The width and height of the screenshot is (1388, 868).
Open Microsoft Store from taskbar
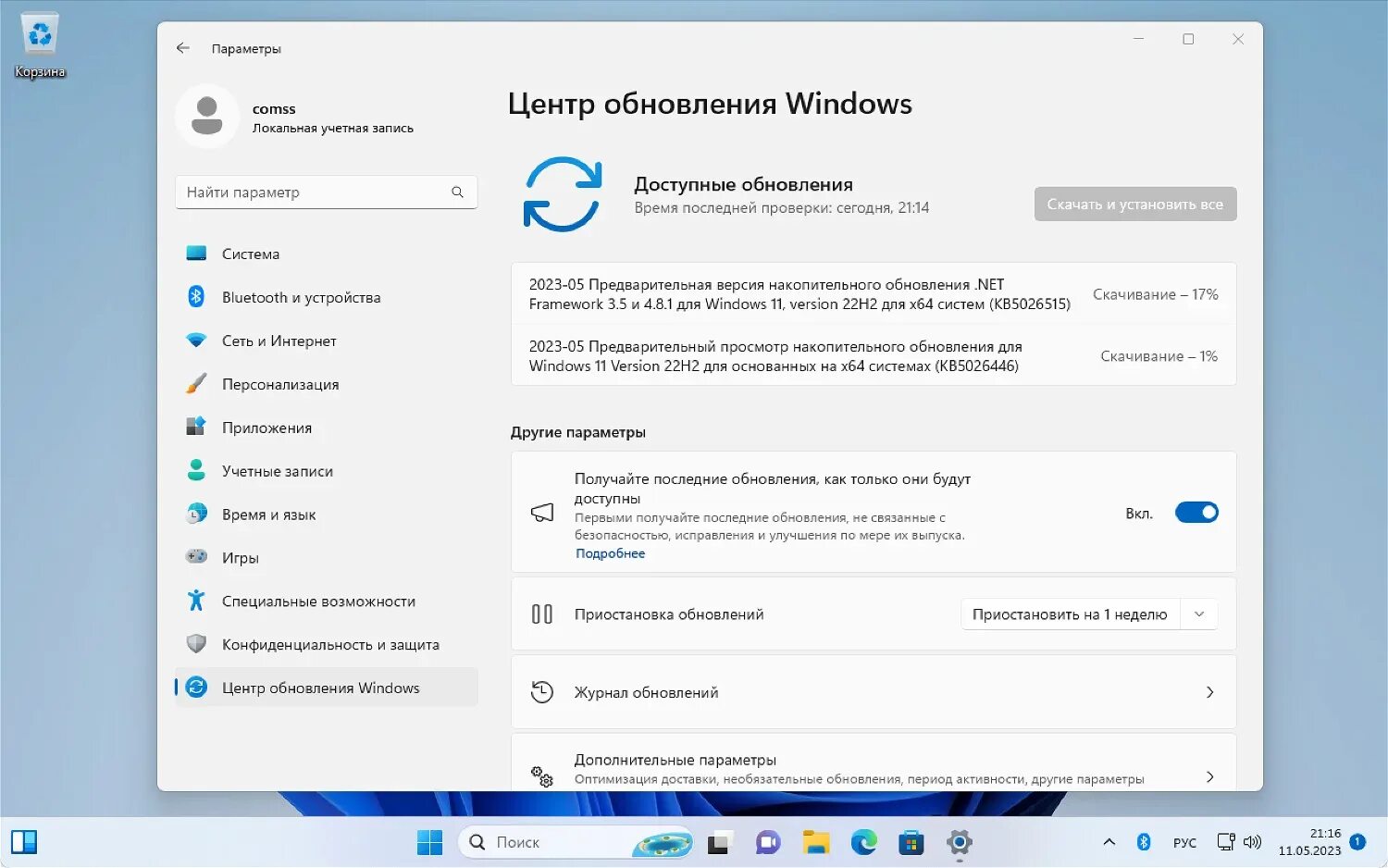(x=911, y=843)
